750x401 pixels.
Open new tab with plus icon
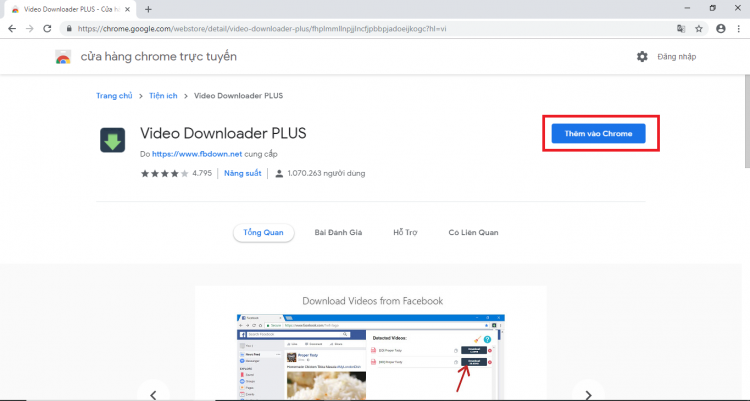(x=148, y=9)
